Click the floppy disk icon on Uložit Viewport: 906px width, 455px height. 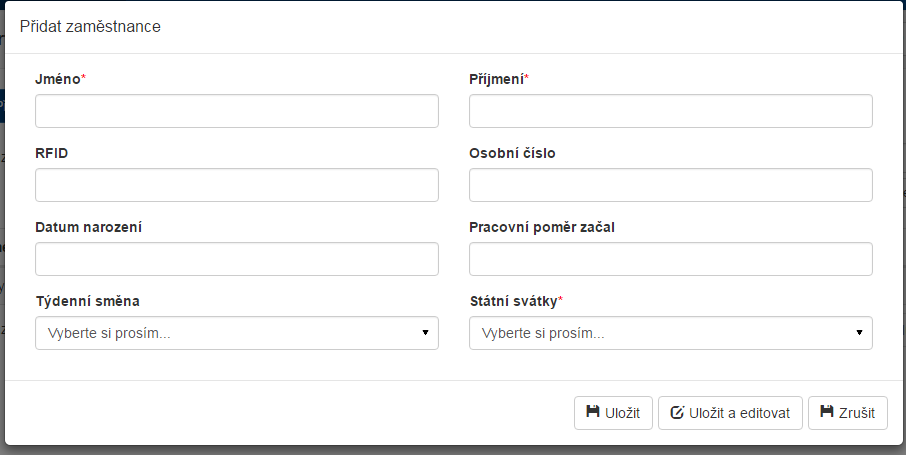click(x=593, y=412)
